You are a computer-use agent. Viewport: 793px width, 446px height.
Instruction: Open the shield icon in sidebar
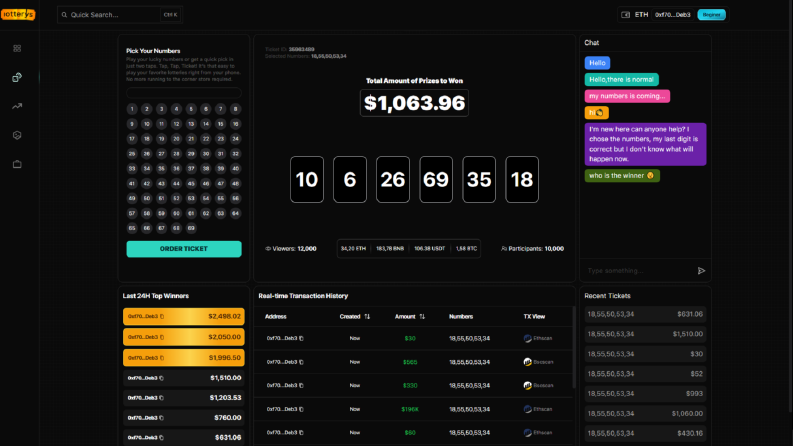[17, 135]
